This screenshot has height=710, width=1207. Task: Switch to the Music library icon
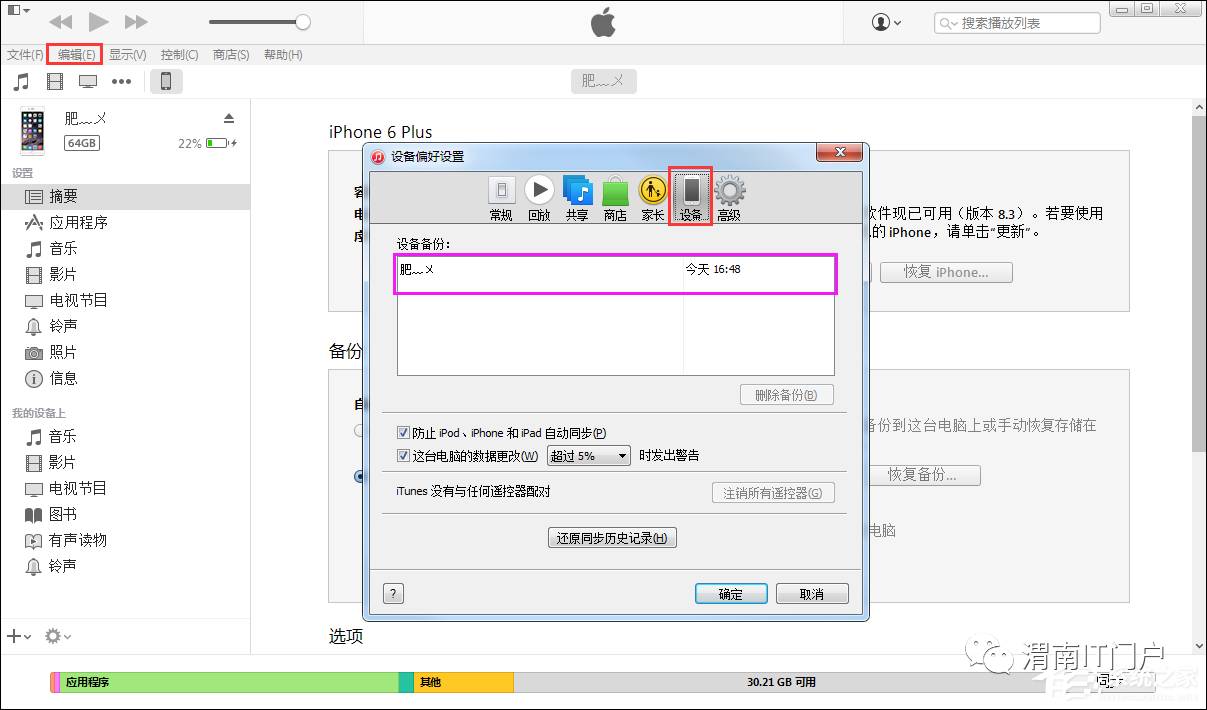pyautogui.click(x=21, y=82)
